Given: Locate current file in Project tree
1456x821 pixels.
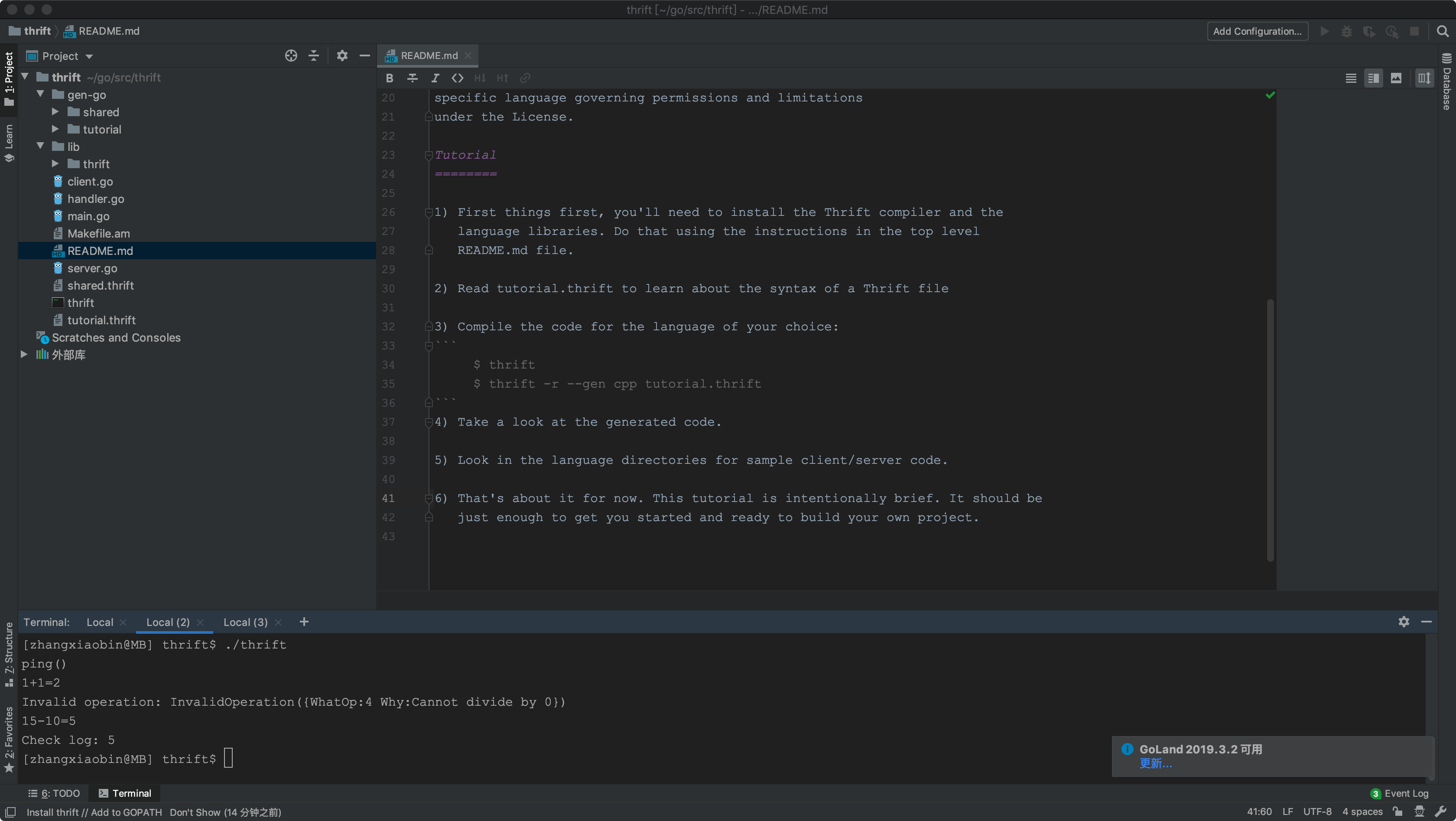Looking at the screenshot, I should [291, 55].
